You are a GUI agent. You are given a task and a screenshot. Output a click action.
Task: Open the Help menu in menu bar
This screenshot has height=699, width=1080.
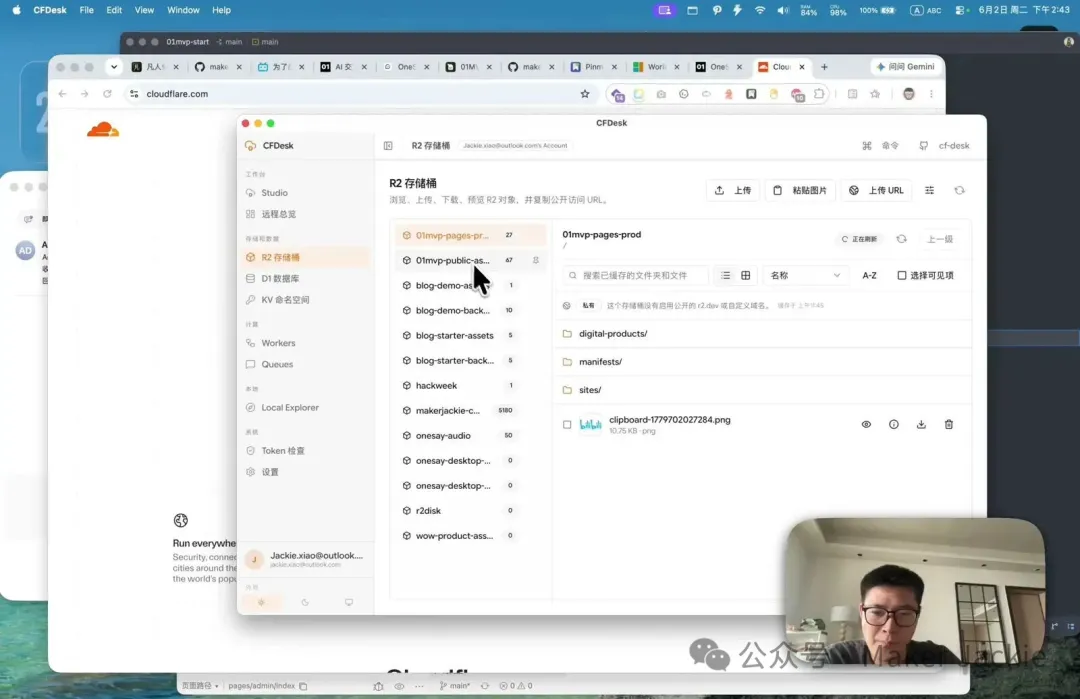tap(221, 10)
